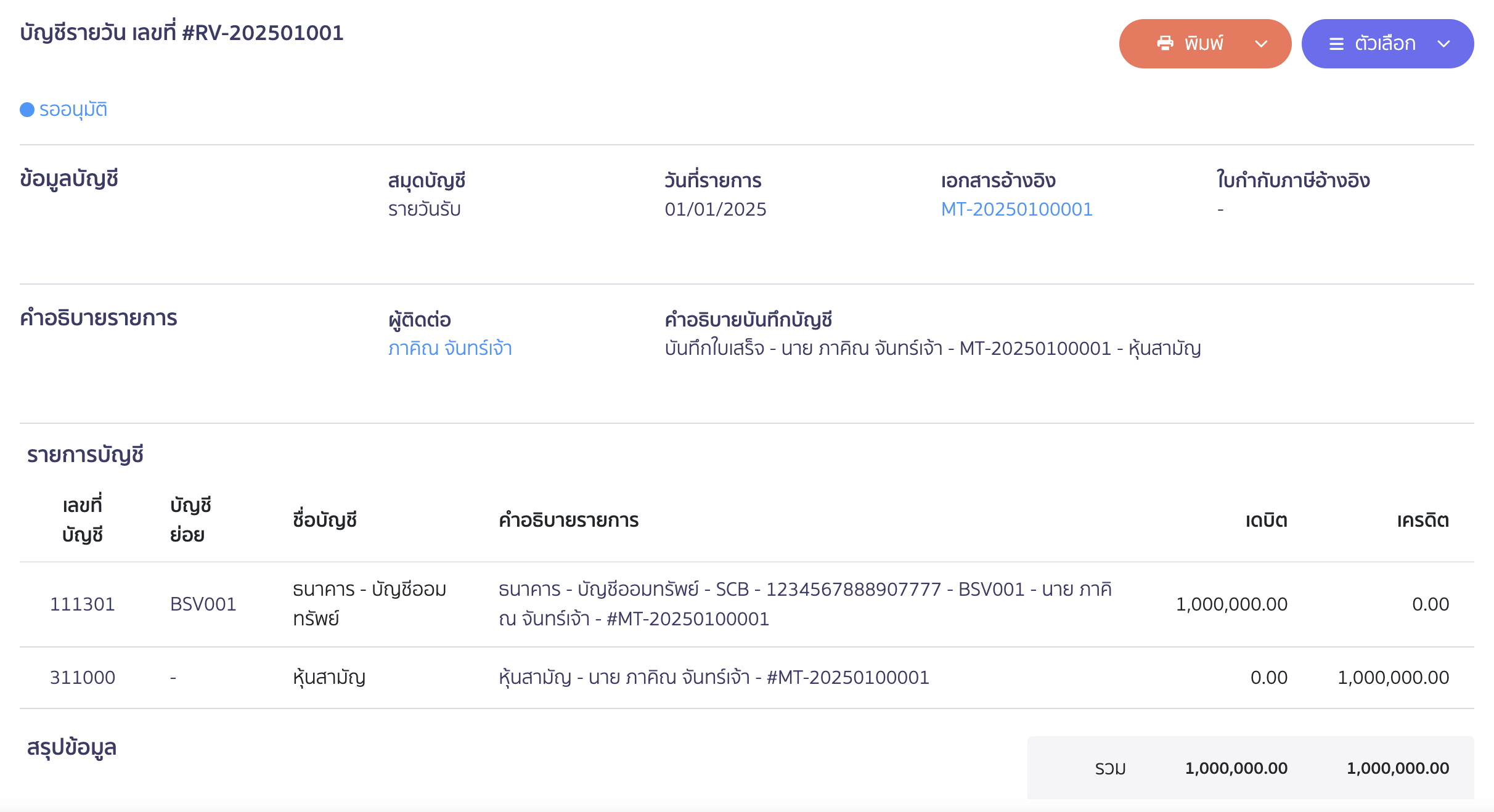This screenshot has height=812, width=1494.
Task: Click the คำอธิบายบันทึกบัญชี field label
Action: click(x=748, y=320)
